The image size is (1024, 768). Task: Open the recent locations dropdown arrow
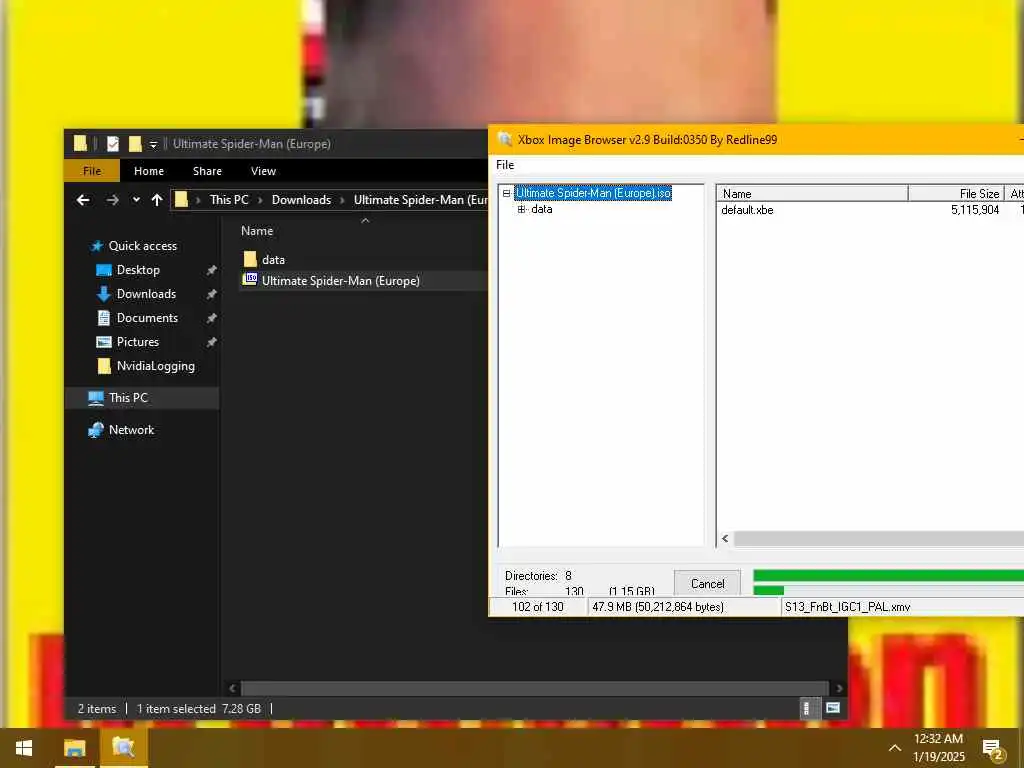136,200
